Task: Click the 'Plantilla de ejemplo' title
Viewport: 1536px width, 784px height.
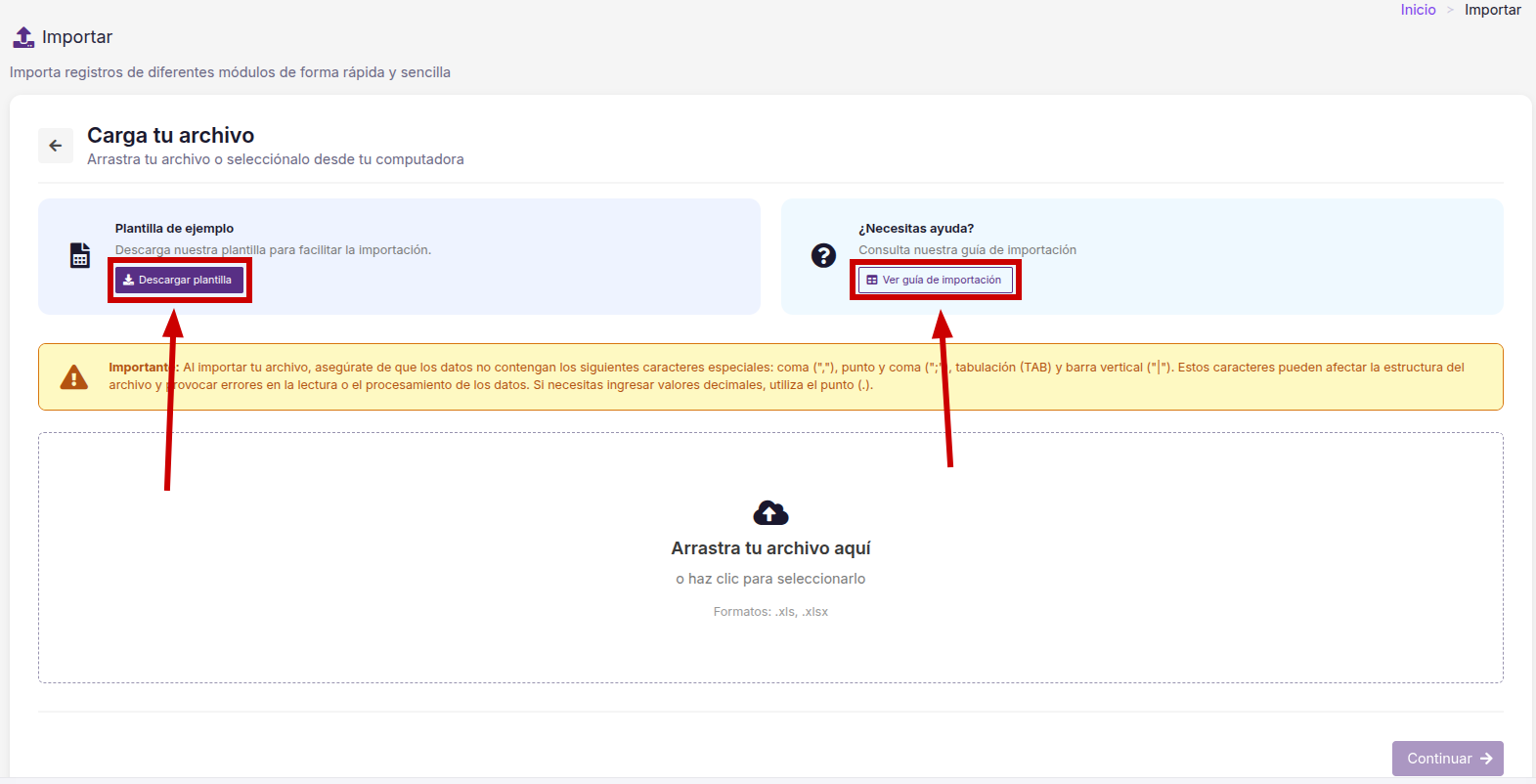Action: tap(174, 229)
